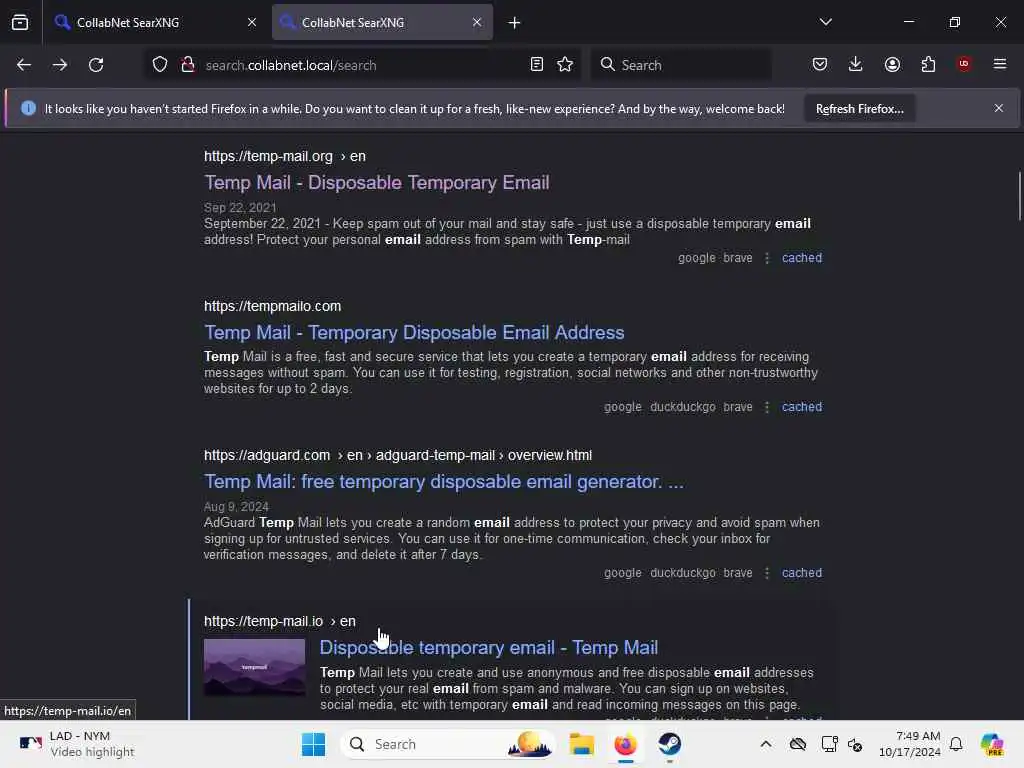1024x768 pixels.
Task: Open the Downloads panel
Action: pyautogui.click(x=856, y=65)
